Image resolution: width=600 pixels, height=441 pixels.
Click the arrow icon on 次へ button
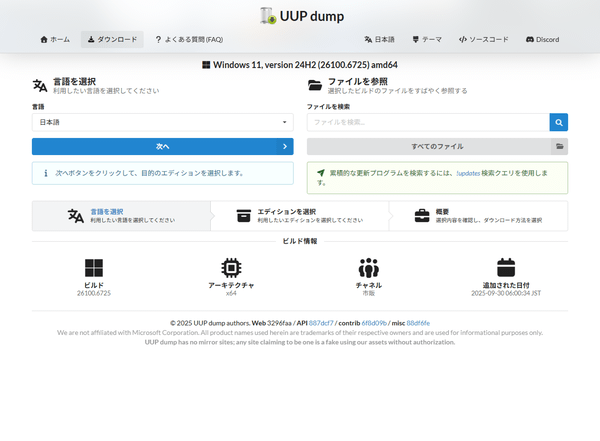click(x=285, y=146)
